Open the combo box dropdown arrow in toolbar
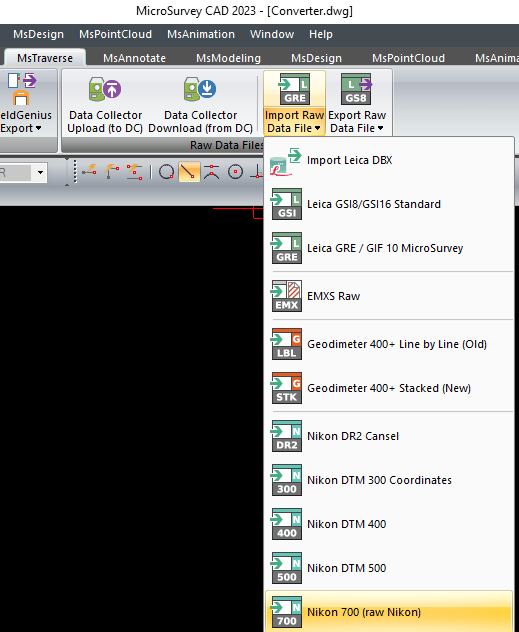 pyautogui.click(x=40, y=173)
